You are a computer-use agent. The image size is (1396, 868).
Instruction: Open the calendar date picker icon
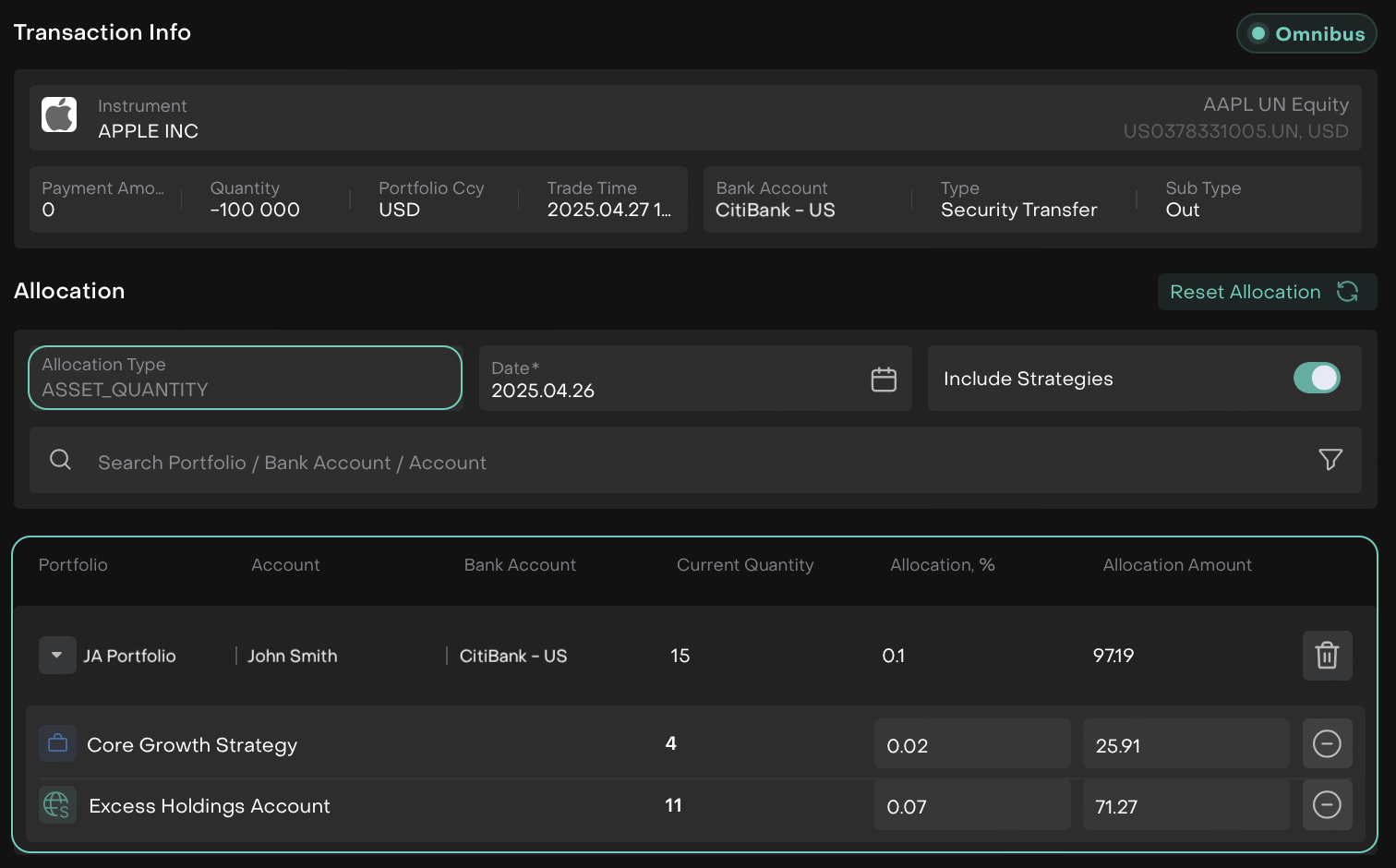(x=884, y=380)
